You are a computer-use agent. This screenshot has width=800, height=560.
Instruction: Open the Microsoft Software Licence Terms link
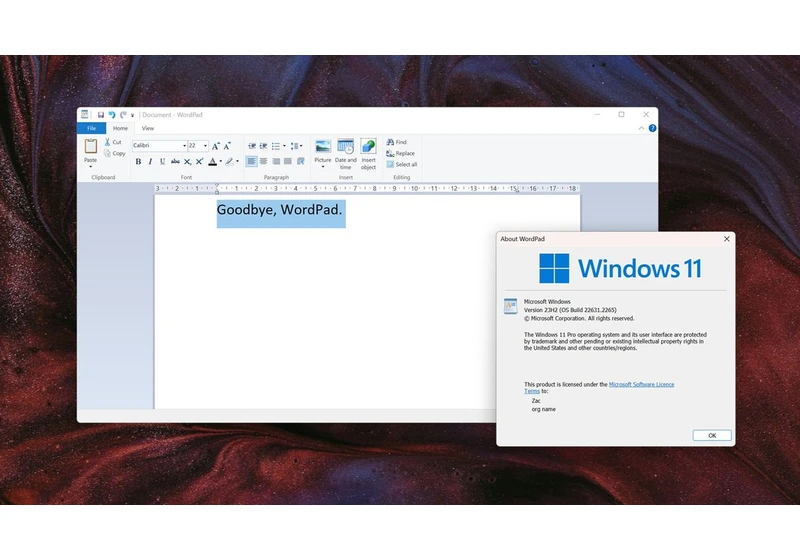[641, 385]
